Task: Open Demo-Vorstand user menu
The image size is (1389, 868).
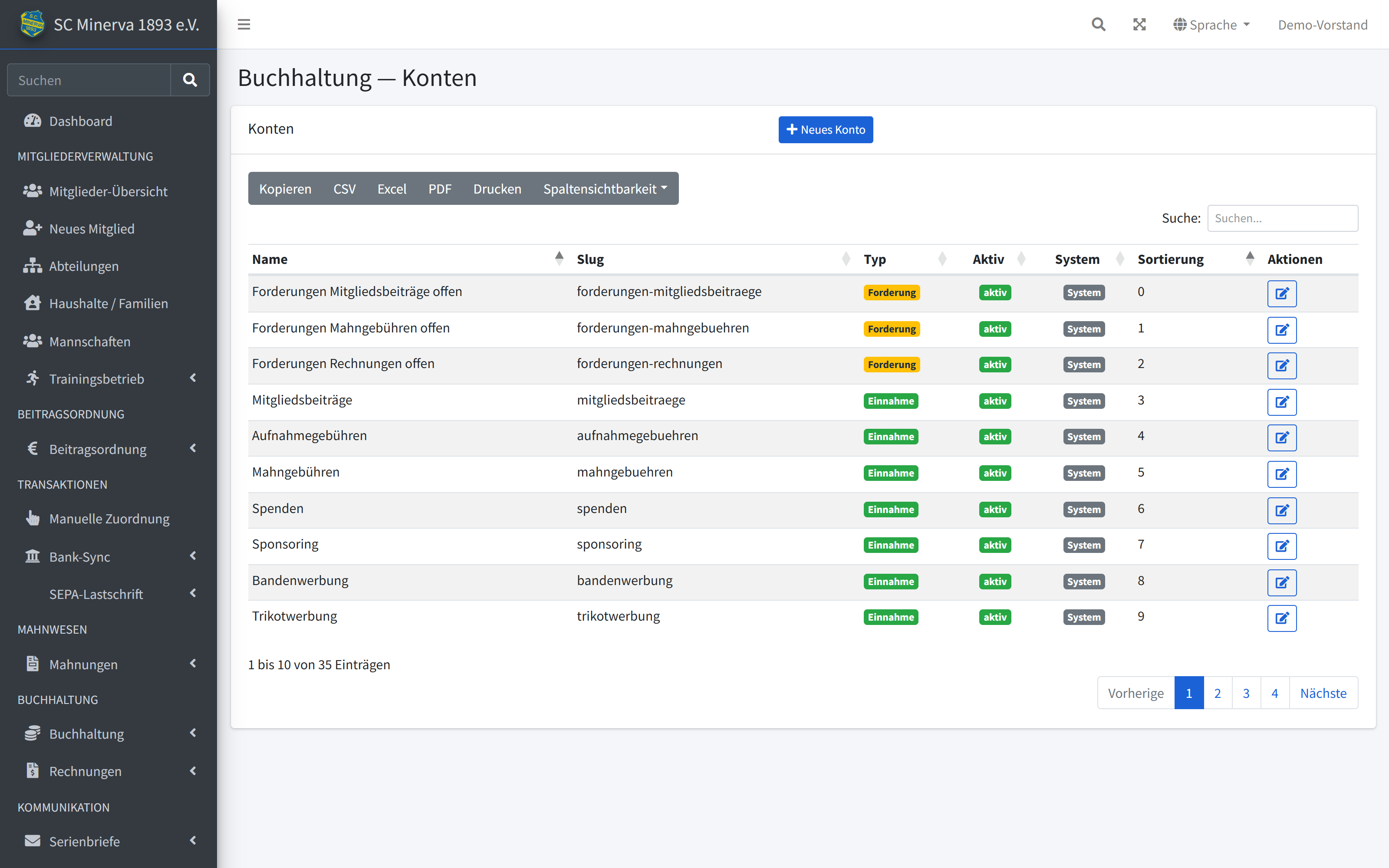Action: tap(1323, 25)
